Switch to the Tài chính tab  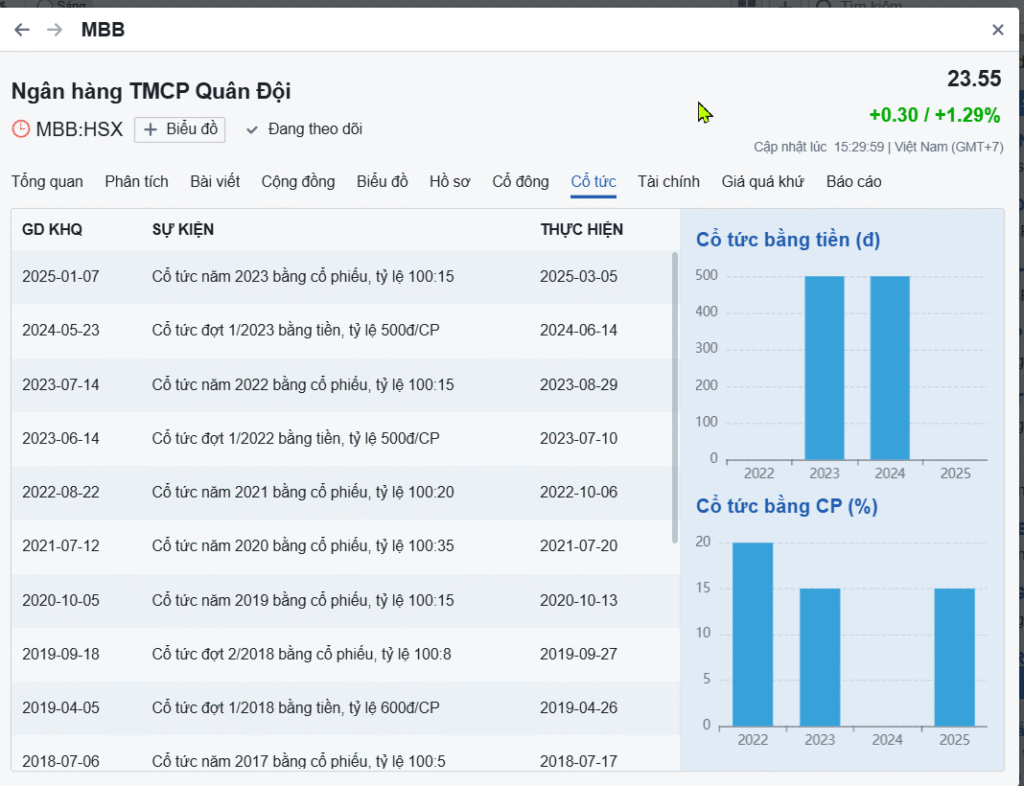tap(668, 181)
